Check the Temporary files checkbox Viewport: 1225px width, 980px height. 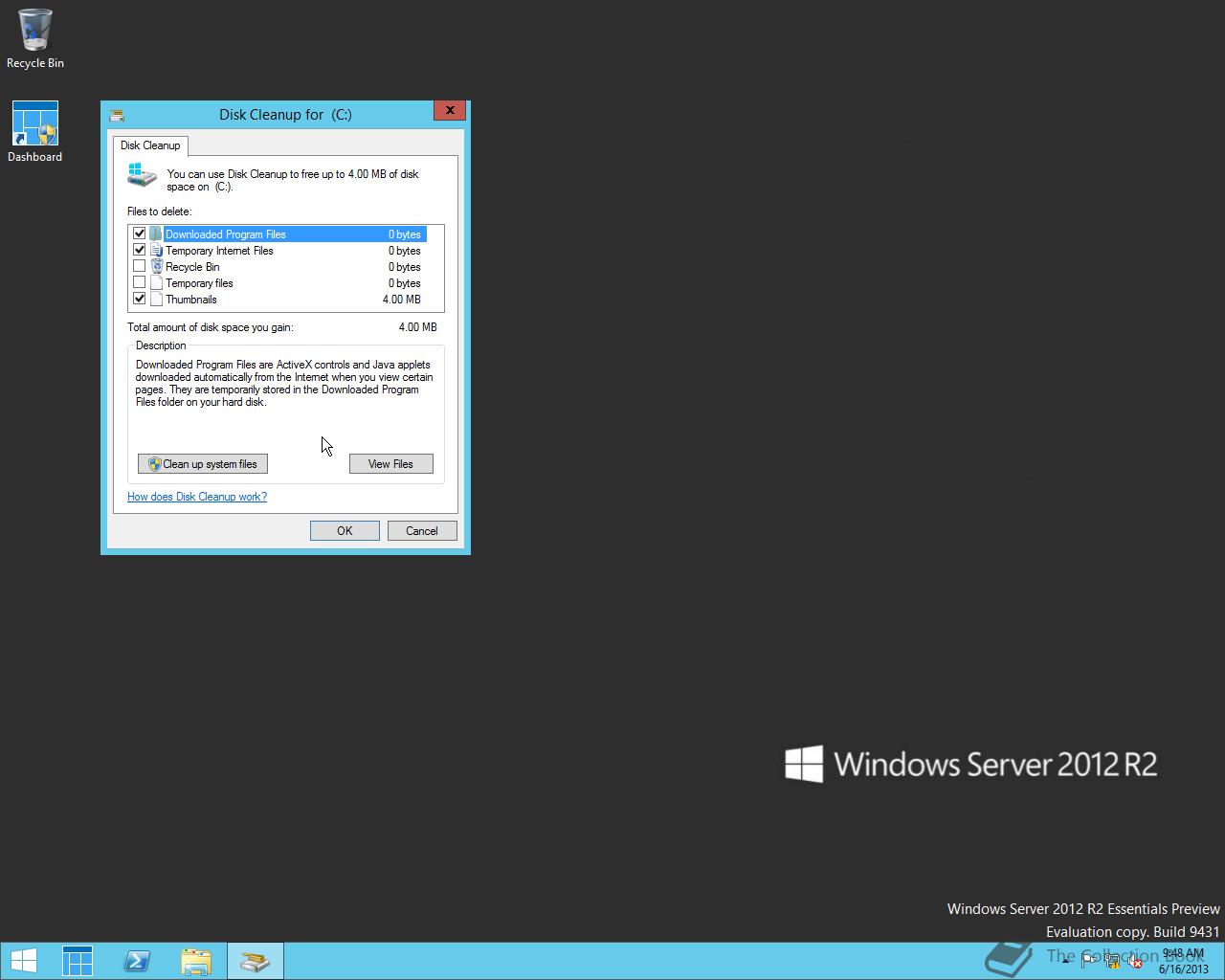[x=140, y=282]
